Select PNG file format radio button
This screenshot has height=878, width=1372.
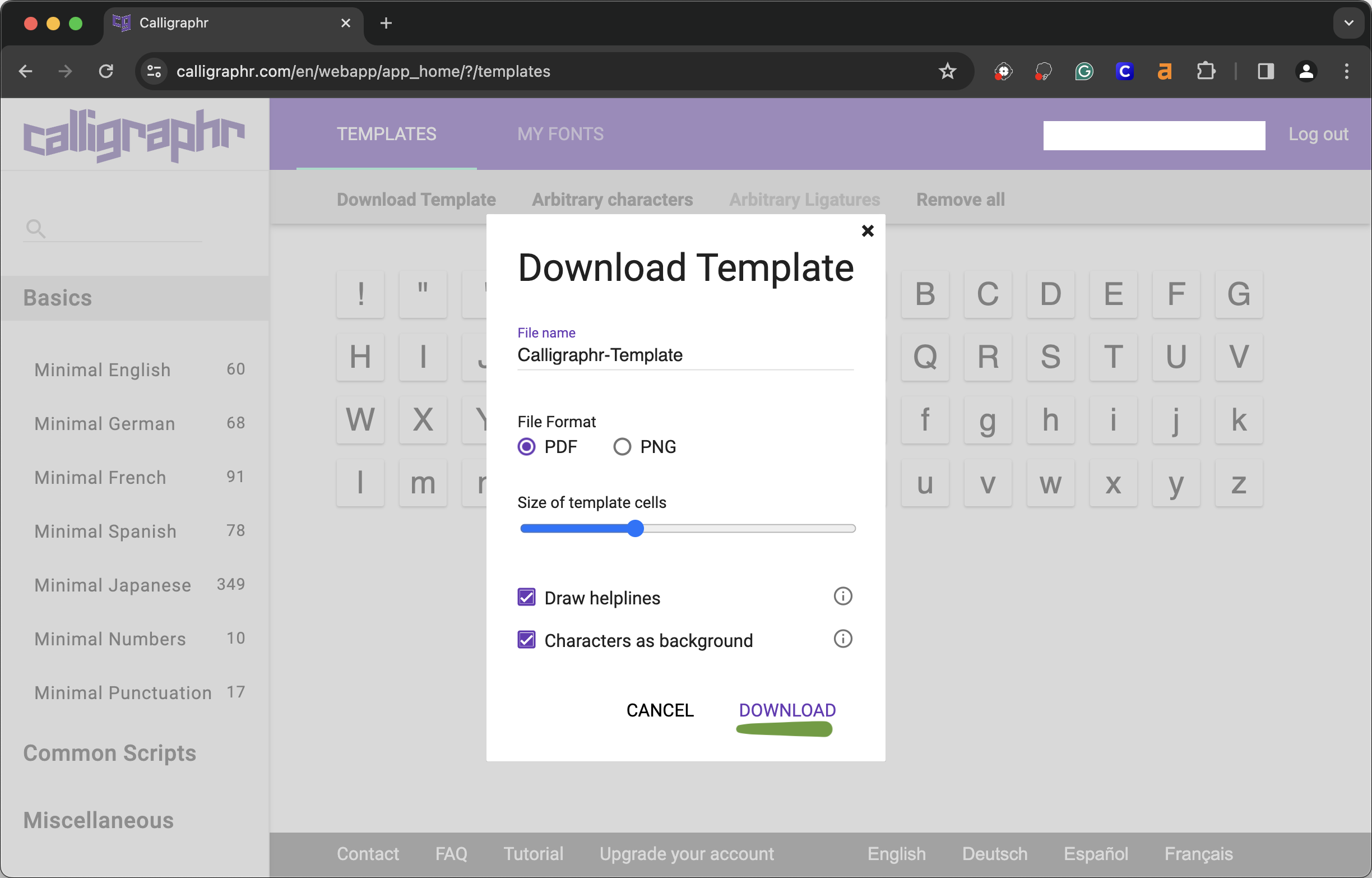622,447
